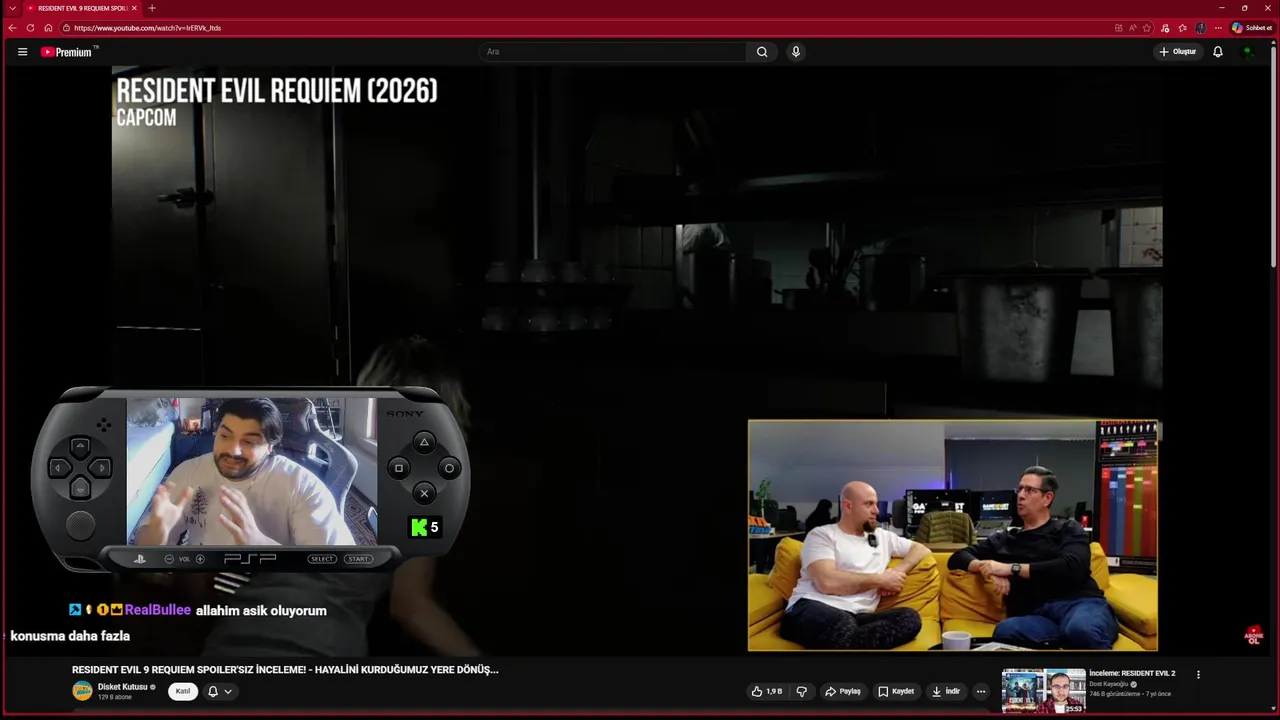Like the video with thumbs up 1,9 B
This screenshot has height=720, width=1280.
click(767, 691)
